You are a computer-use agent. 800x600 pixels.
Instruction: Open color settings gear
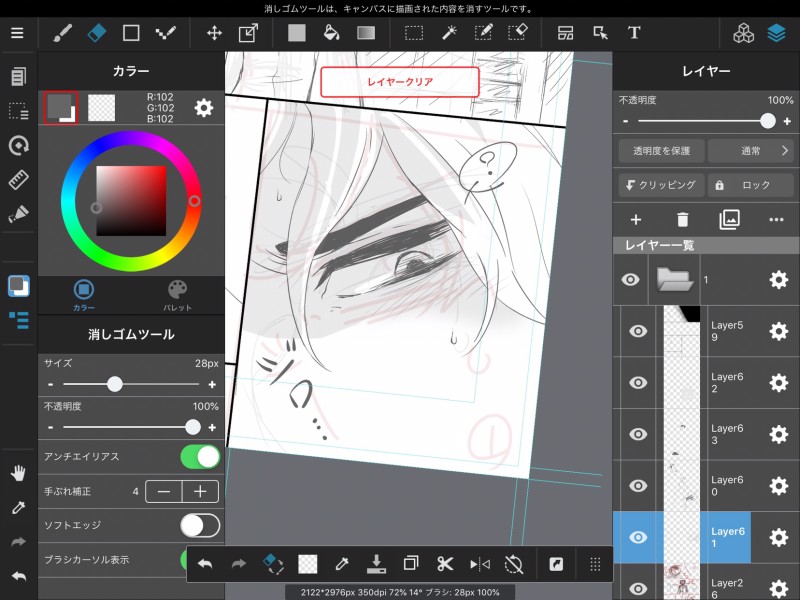pyautogui.click(x=204, y=108)
